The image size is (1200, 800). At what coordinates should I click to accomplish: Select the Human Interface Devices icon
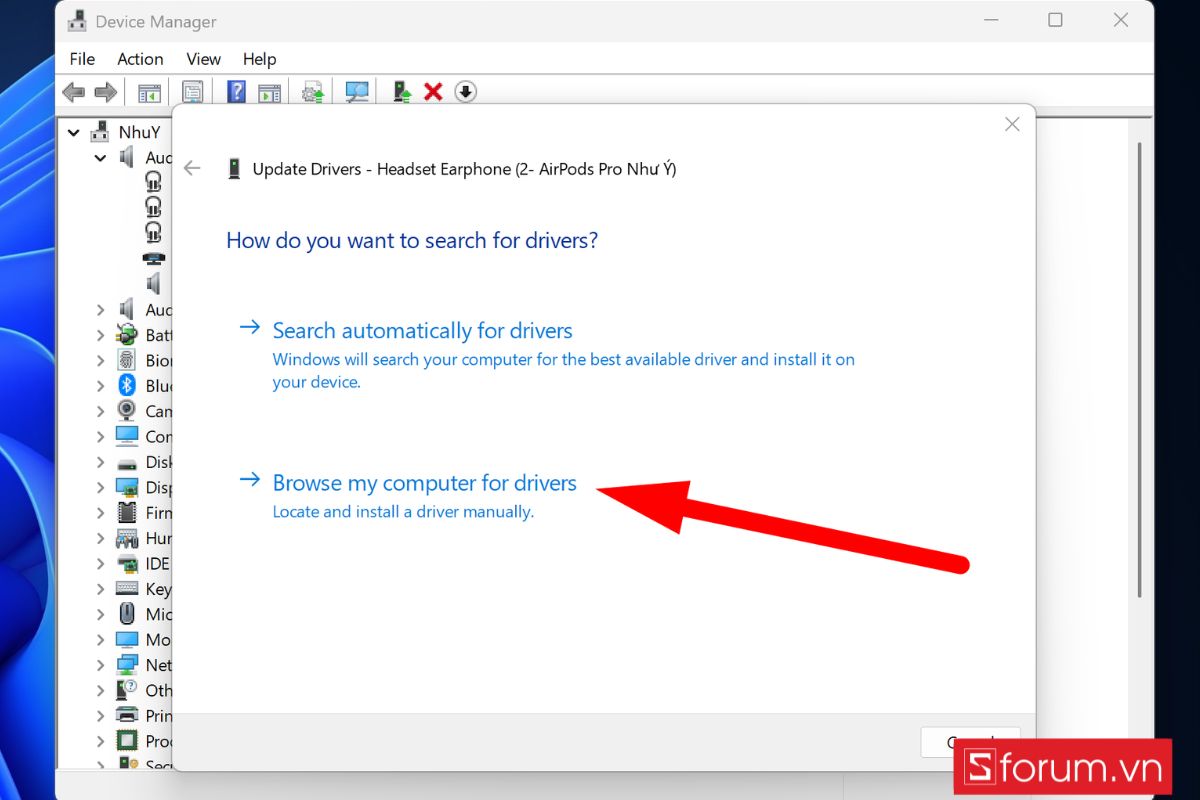127,538
